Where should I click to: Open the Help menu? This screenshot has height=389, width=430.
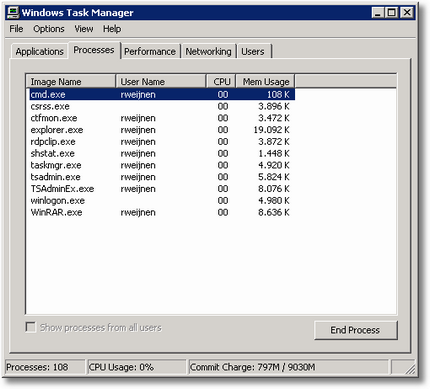click(x=112, y=29)
